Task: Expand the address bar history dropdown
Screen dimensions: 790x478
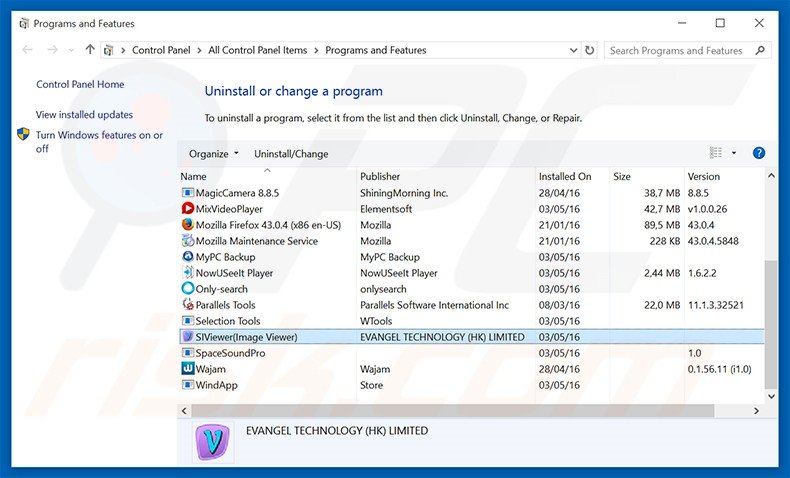Action: point(573,50)
